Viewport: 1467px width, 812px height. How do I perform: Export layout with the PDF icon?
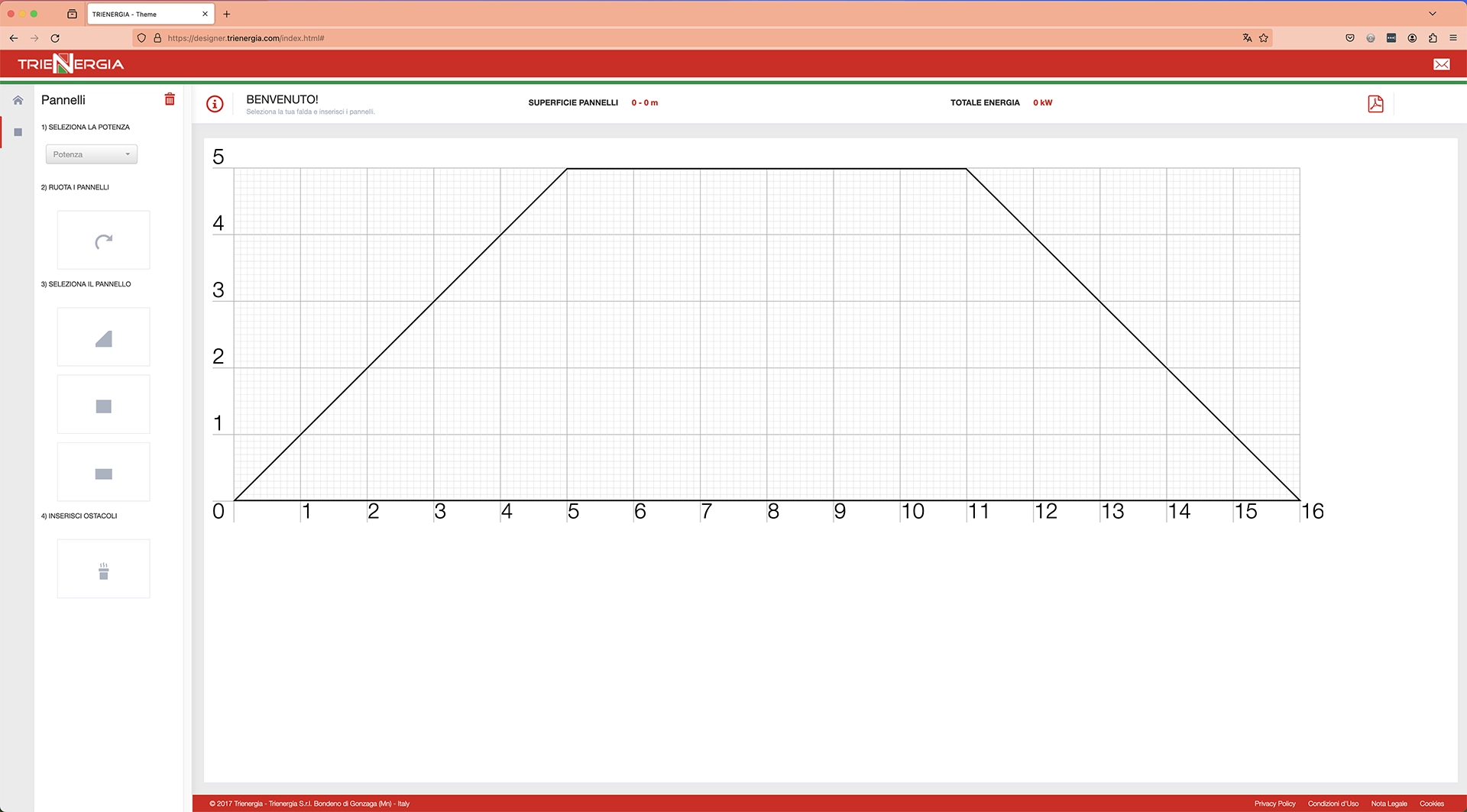1375,104
